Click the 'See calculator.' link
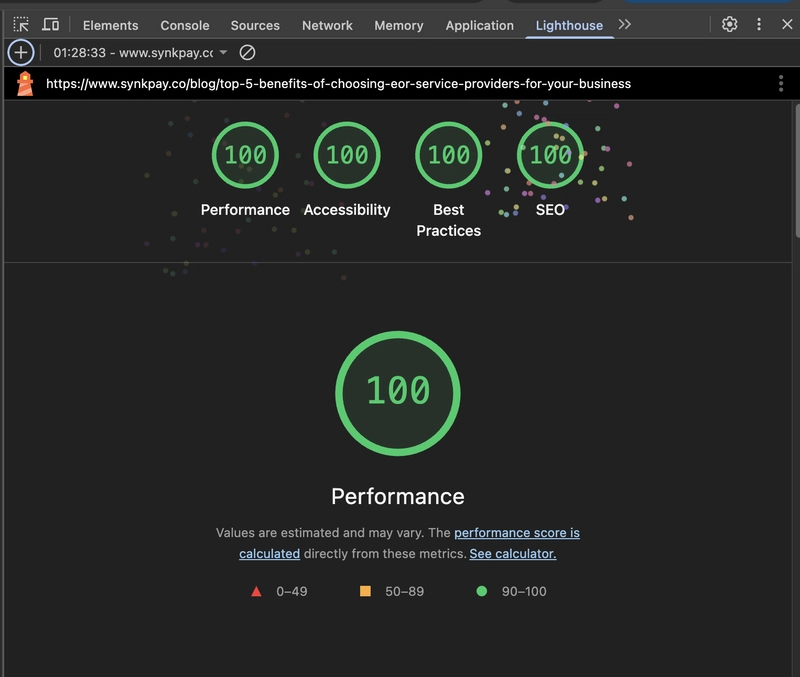This screenshot has width=800, height=677. click(512, 553)
